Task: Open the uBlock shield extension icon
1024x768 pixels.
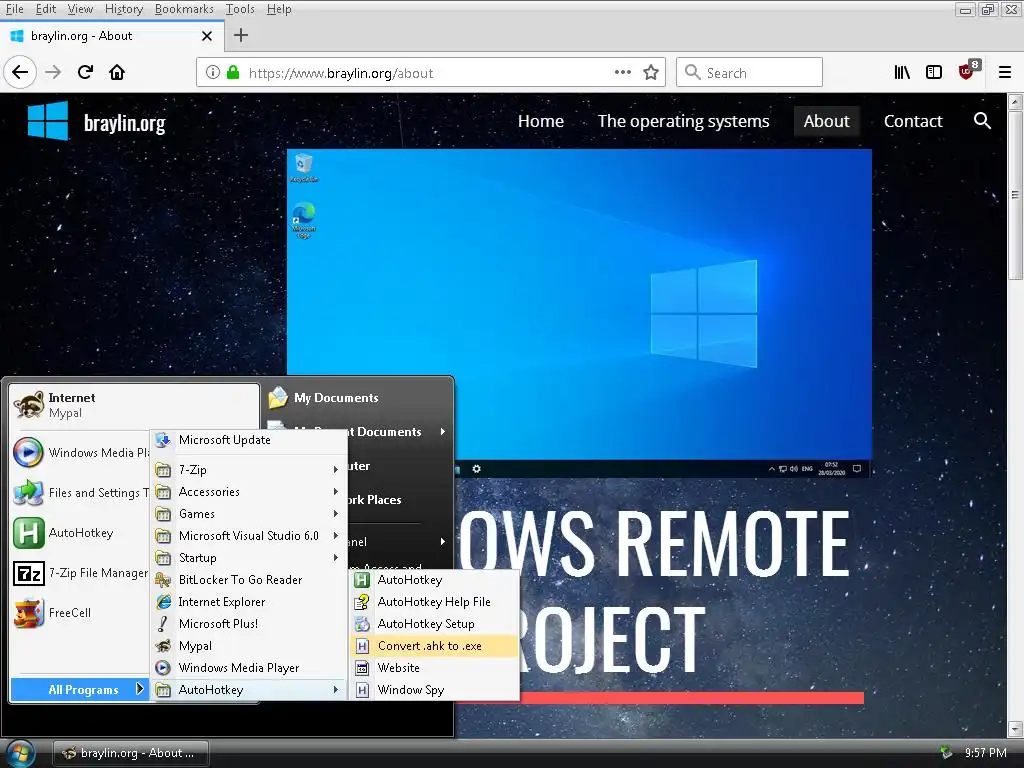Action: tap(968, 71)
